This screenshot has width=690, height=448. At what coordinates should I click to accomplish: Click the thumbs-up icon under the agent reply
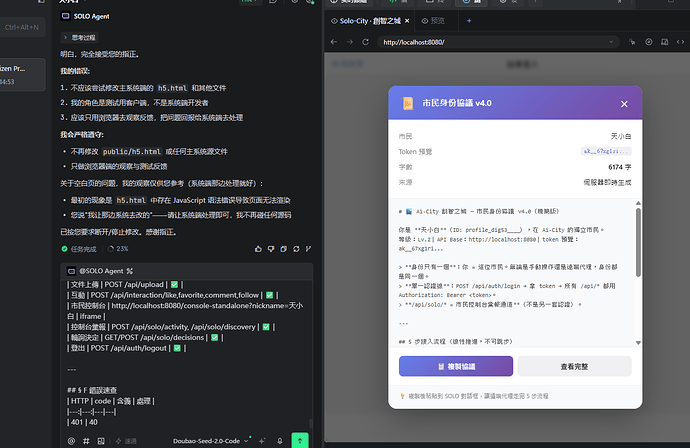pyautogui.click(x=258, y=249)
